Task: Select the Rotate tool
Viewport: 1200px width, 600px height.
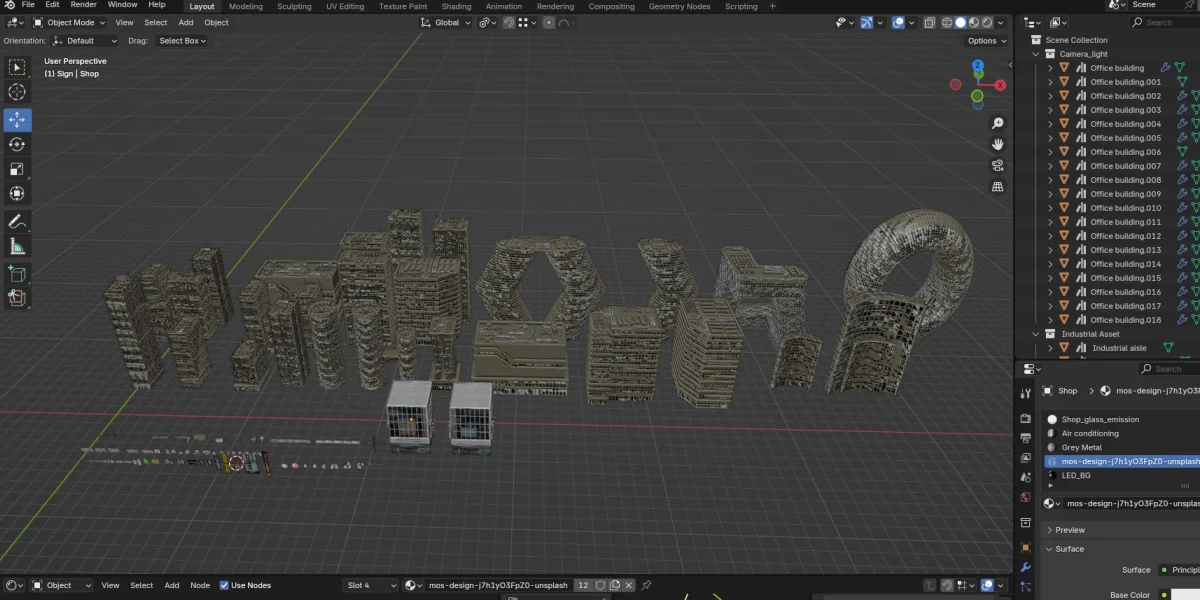Action: coord(16,144)
